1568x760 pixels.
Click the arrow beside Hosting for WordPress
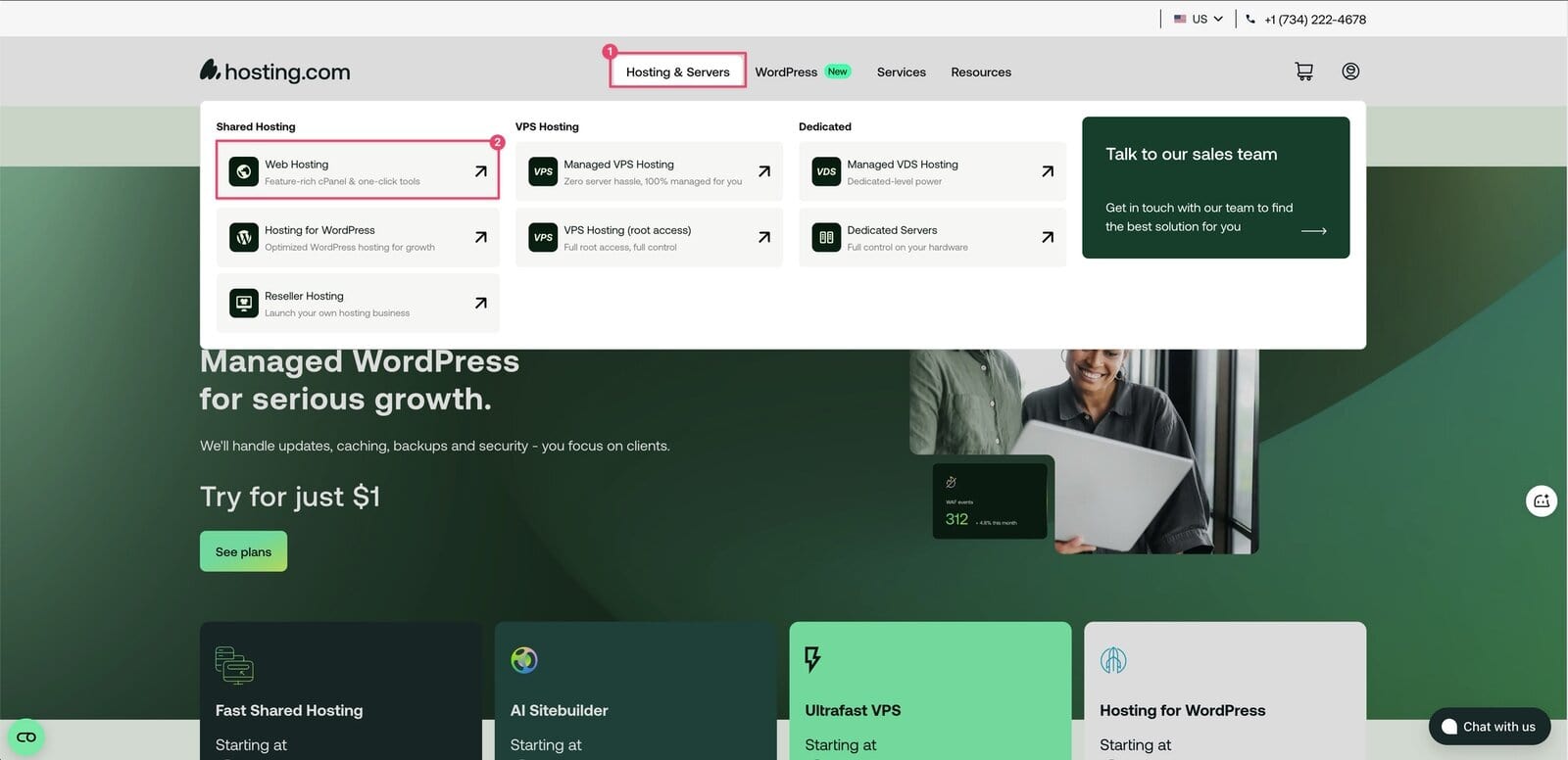[480, 237]
